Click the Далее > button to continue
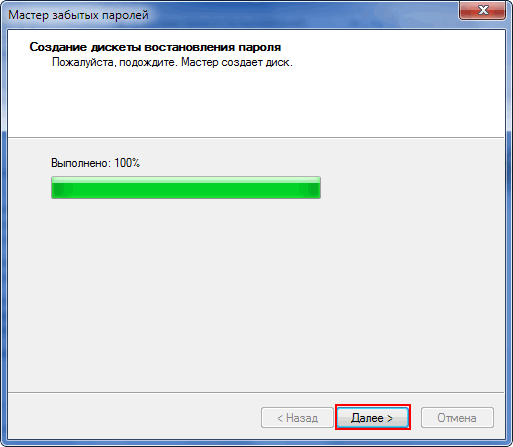This screenshot has width=513, height=447. 373,417
